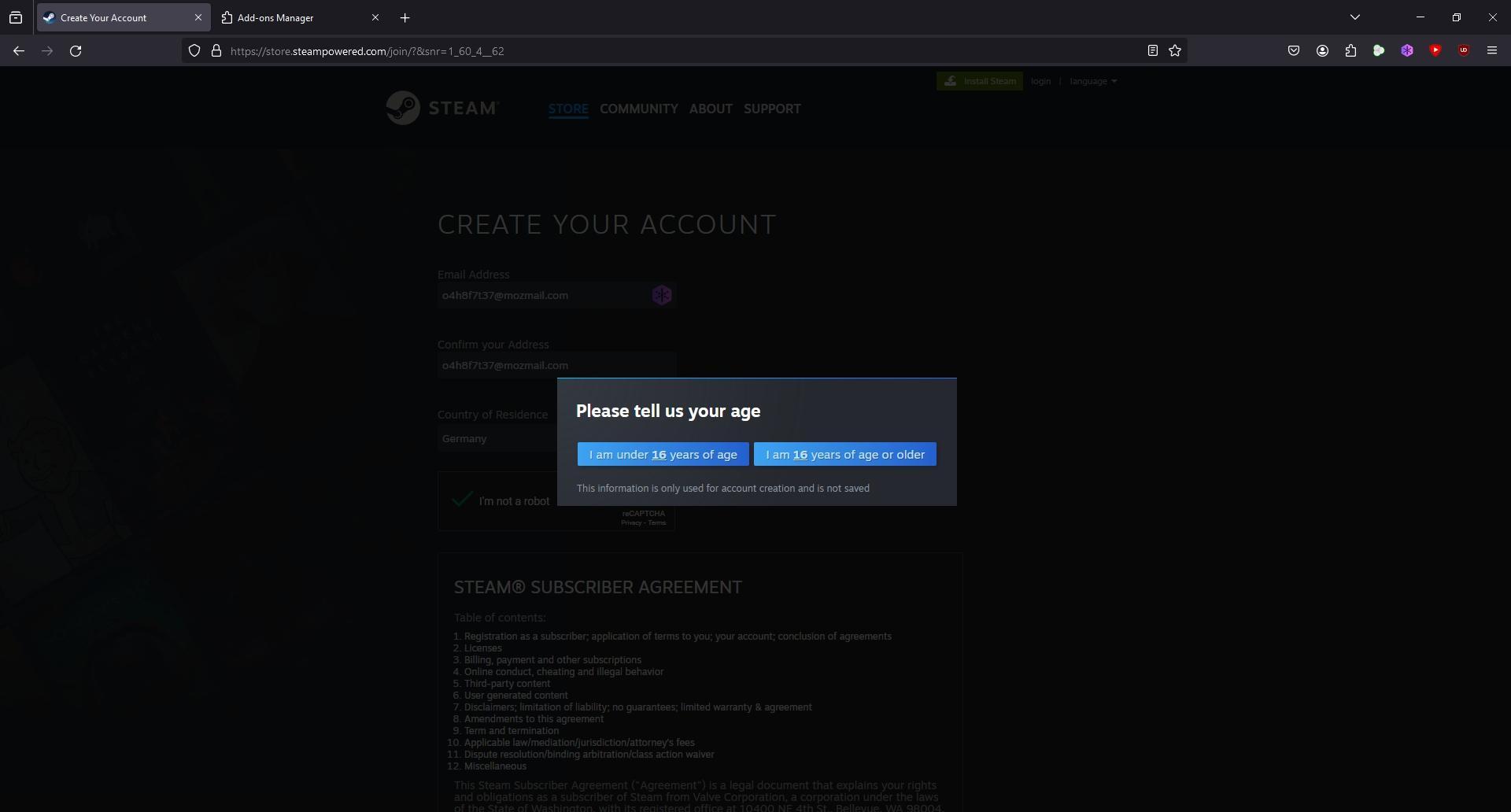Open the Extensions puzzle icon
1511x812 pixels.
[1350, 51]
